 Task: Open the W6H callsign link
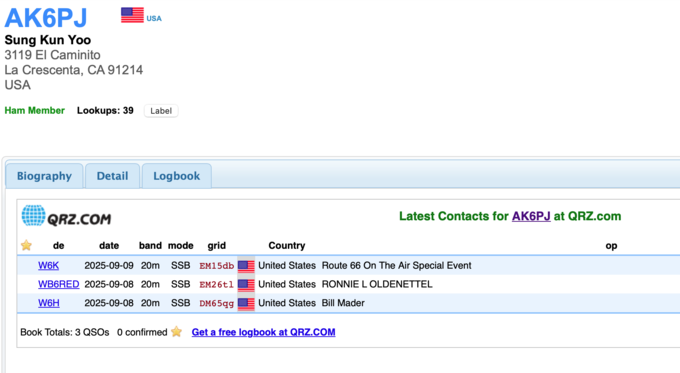click(x=49, y=303)
